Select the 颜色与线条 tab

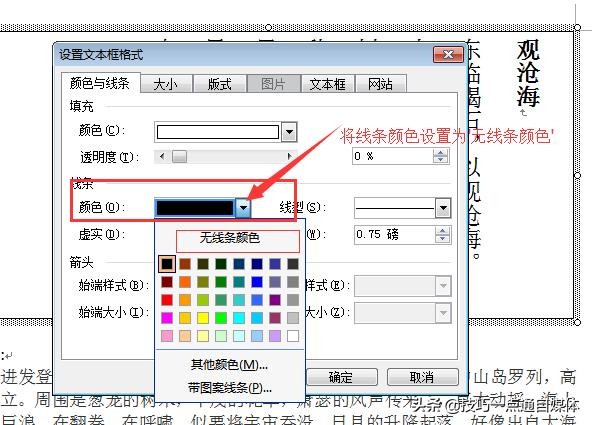(100, 83)
